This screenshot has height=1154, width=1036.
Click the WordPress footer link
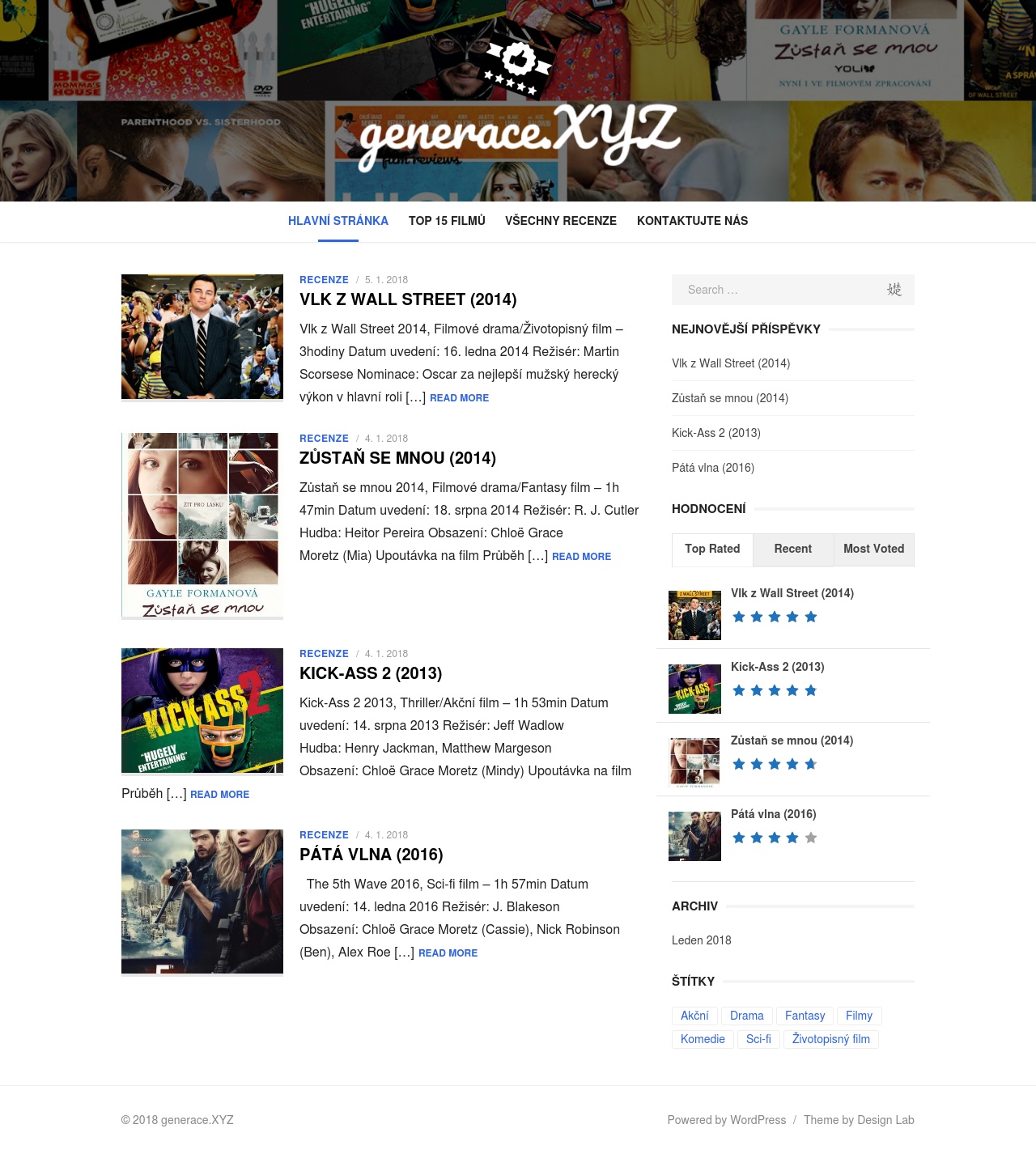point(758,1120)
